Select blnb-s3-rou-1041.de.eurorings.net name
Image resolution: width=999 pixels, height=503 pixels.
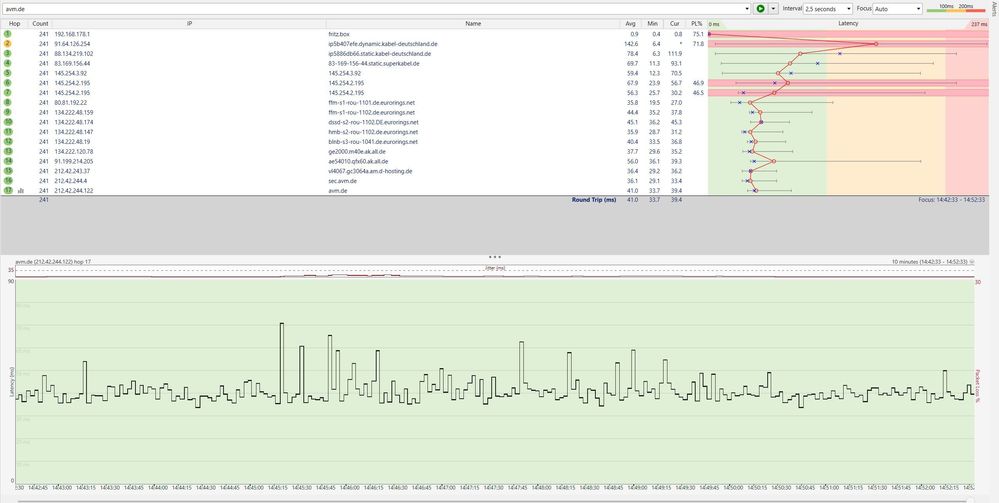(373, 142)
